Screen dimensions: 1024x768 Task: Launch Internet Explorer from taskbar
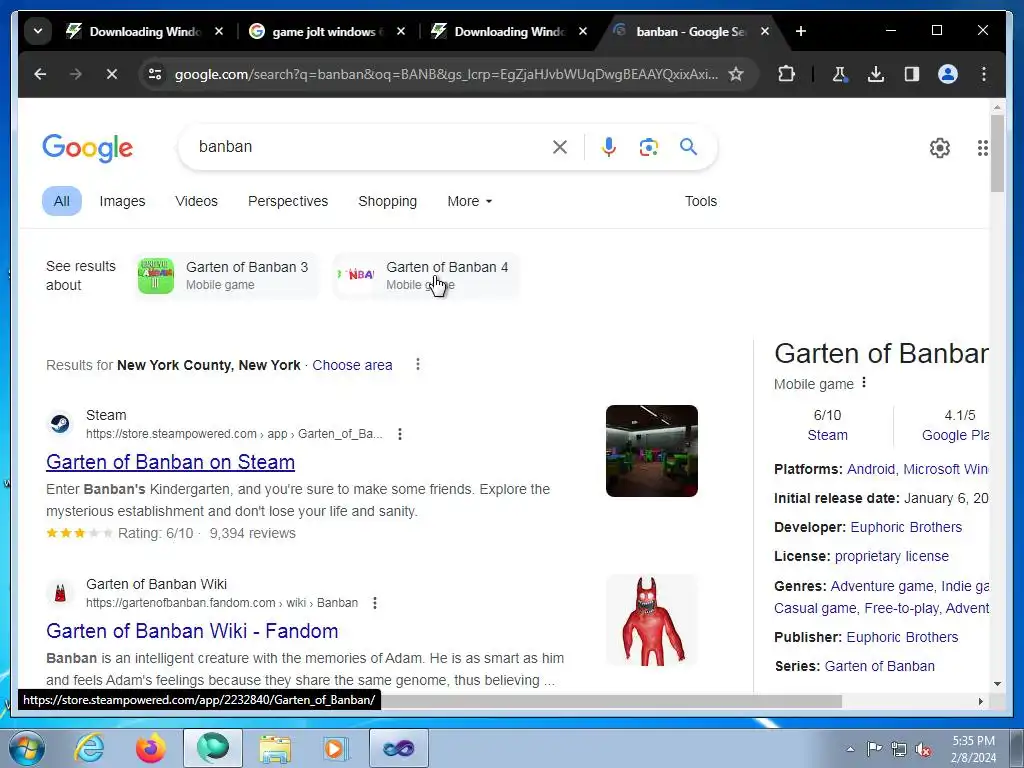89,748
